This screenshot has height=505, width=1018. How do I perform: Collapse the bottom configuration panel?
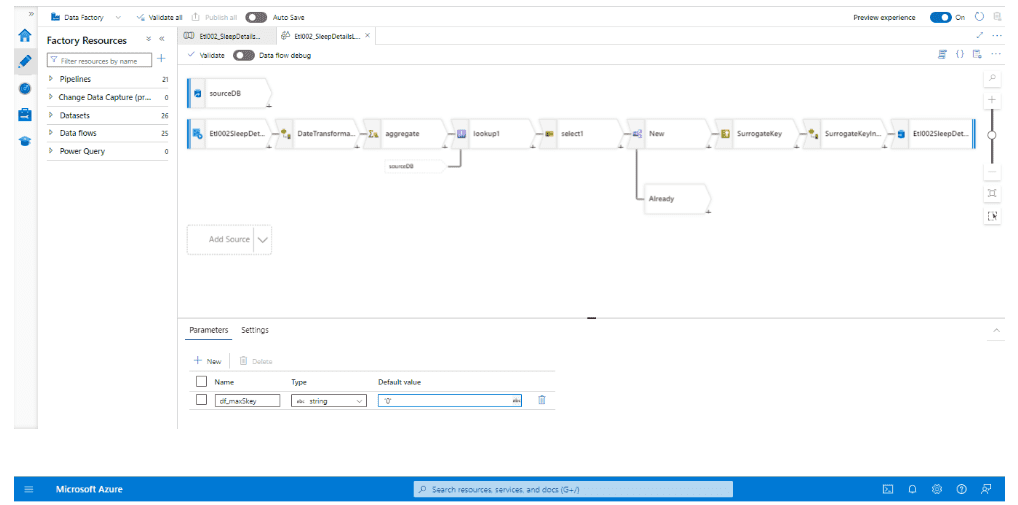pos(997,330)
